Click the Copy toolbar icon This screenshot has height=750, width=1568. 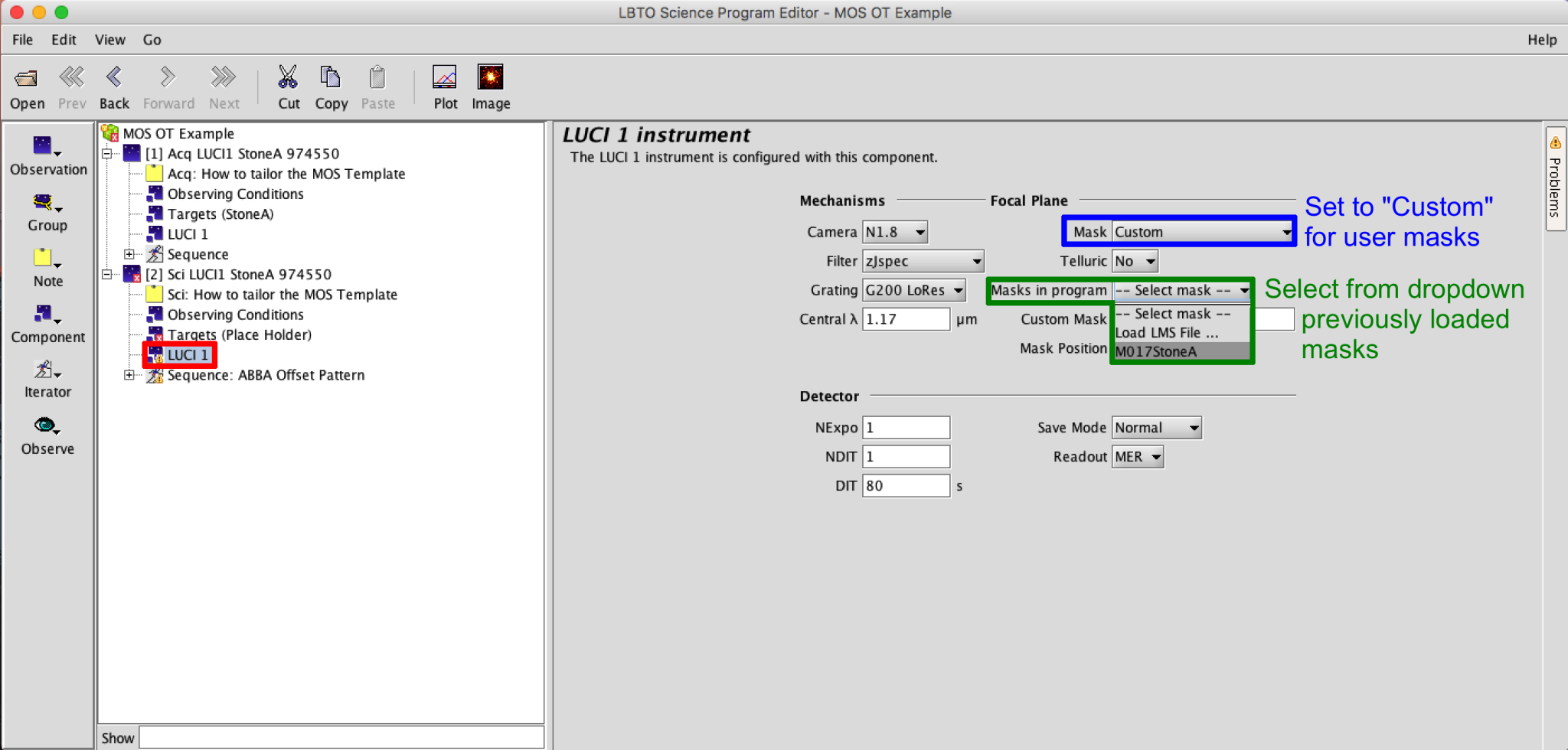click(331, 77)
